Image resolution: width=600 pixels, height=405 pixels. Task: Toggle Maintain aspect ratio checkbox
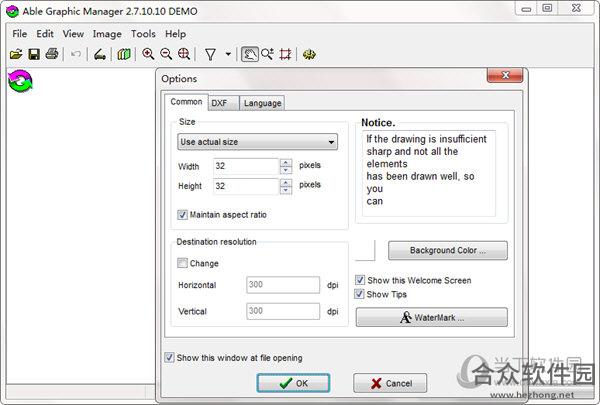[182, 215]
